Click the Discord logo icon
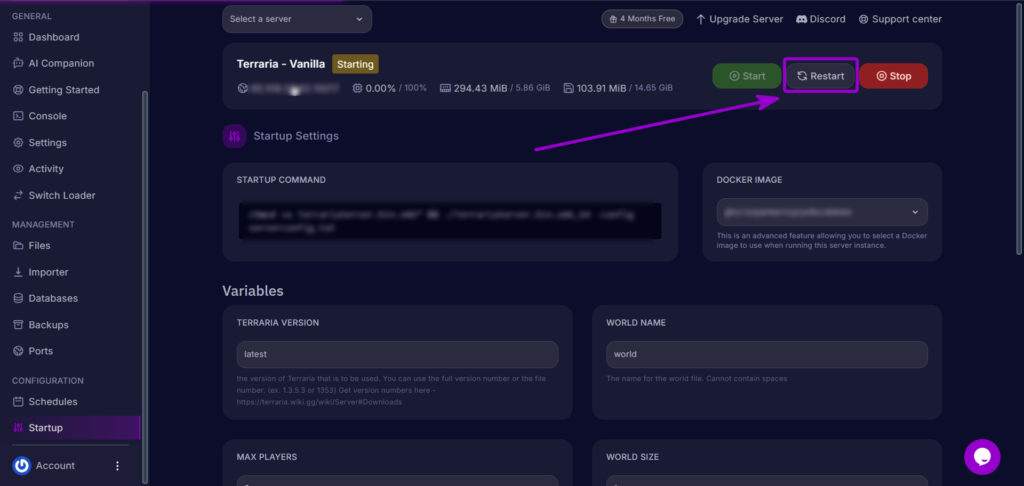This screenshot has width=1024, height=486. [801, 19]
